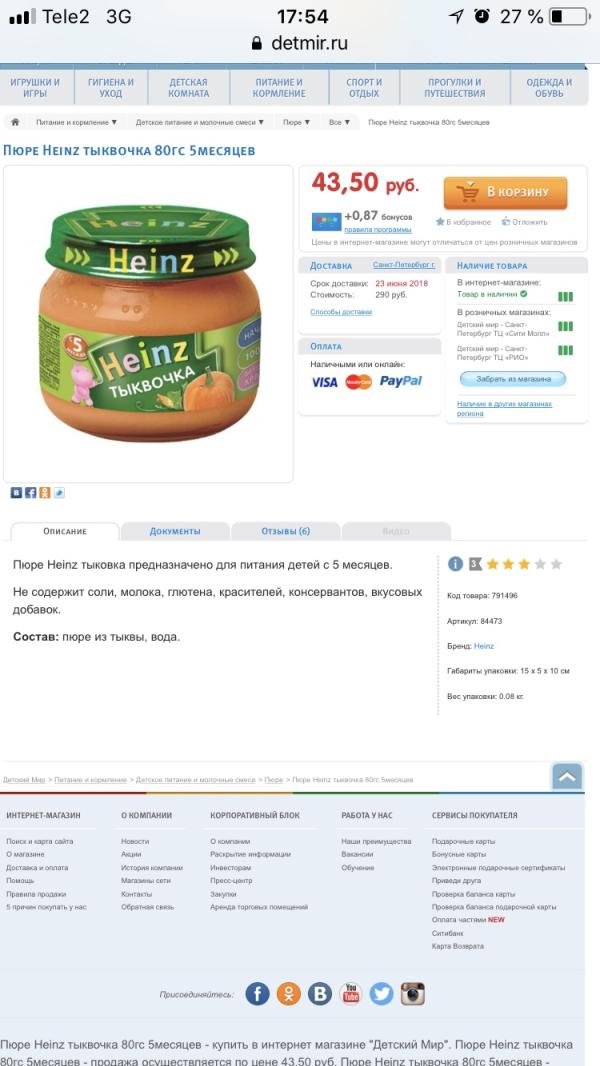
Task: Open the Документы tab
Action: 175,531
